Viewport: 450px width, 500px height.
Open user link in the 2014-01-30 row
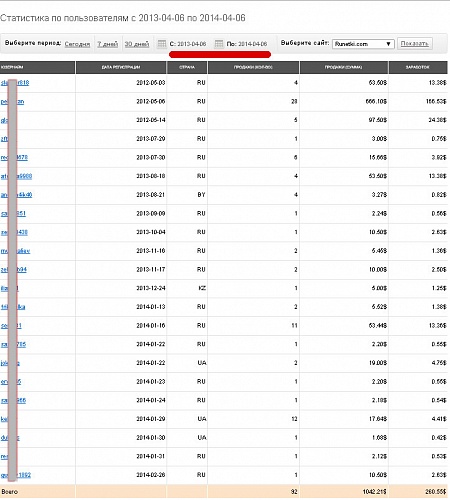(10, 437)
